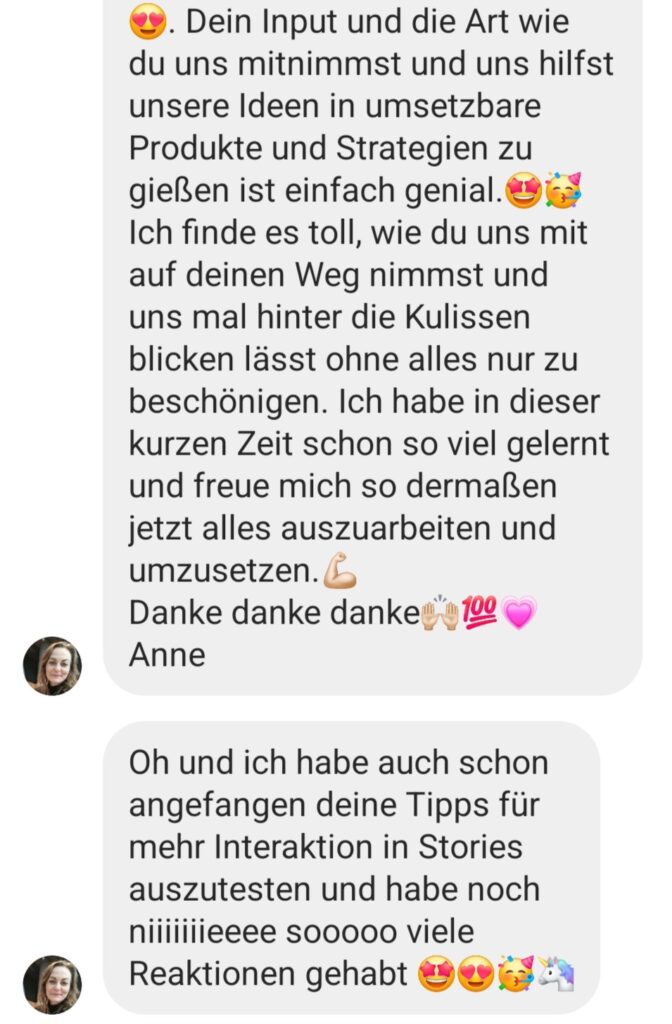Click the 'Reaktionen gehabt' text
Screen dimensions: 672x1024
pos(268,974)
